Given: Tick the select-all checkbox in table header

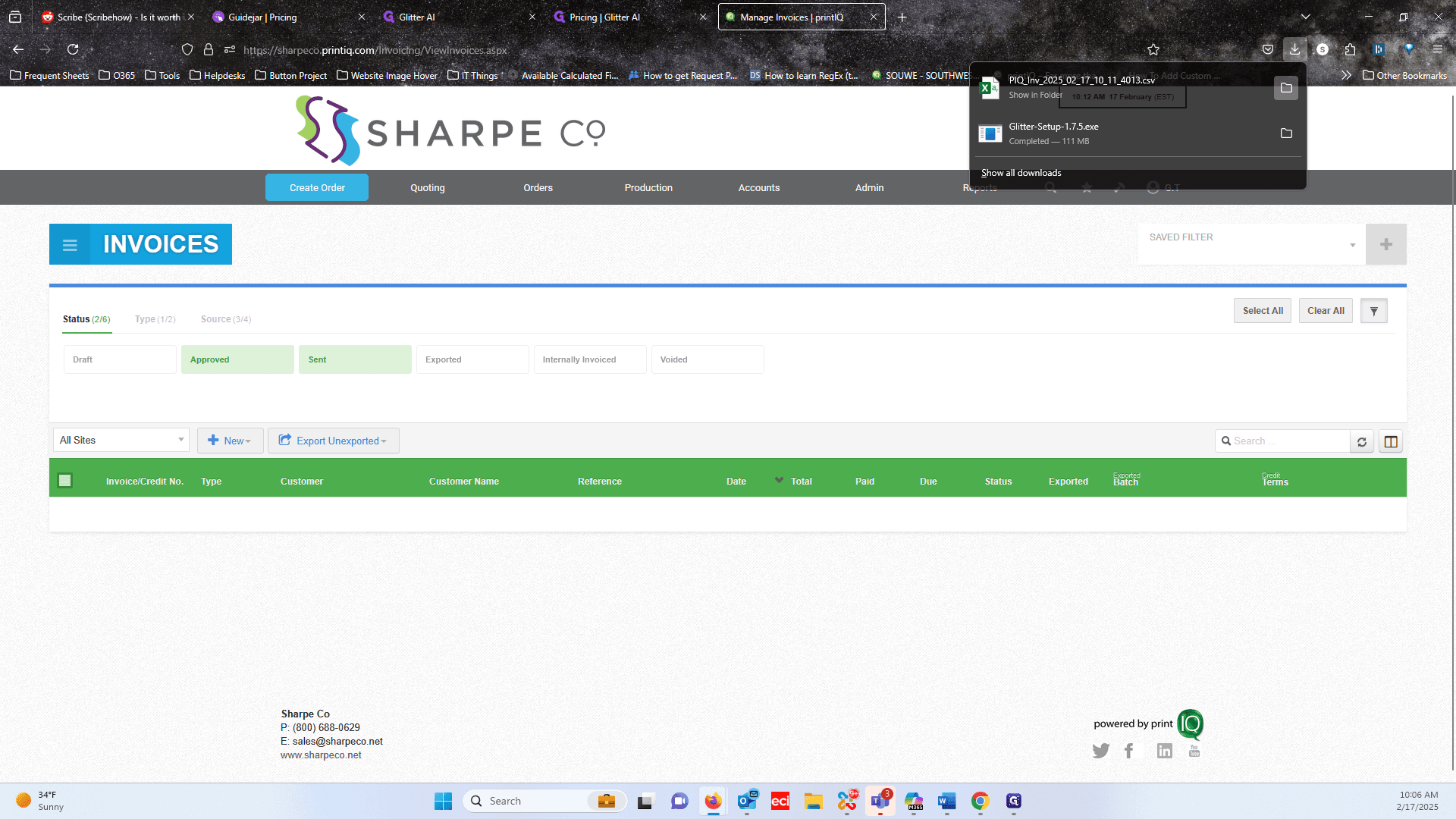Looking at the screenshot, I should point(65,480).
